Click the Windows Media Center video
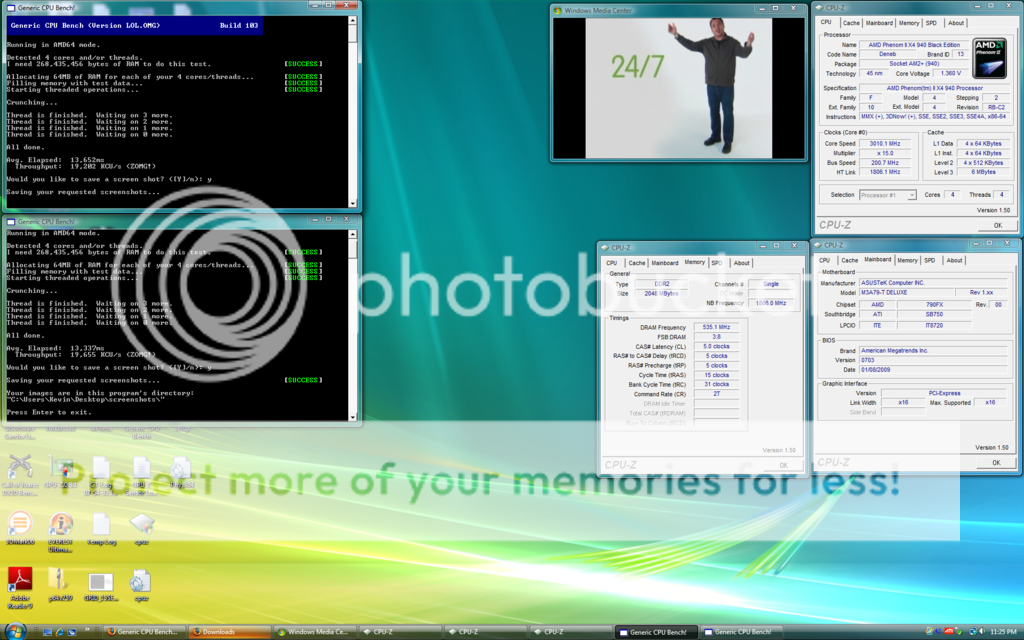Screen dimensions: 1024x640 pyautogui.click(x=679, y=88)
